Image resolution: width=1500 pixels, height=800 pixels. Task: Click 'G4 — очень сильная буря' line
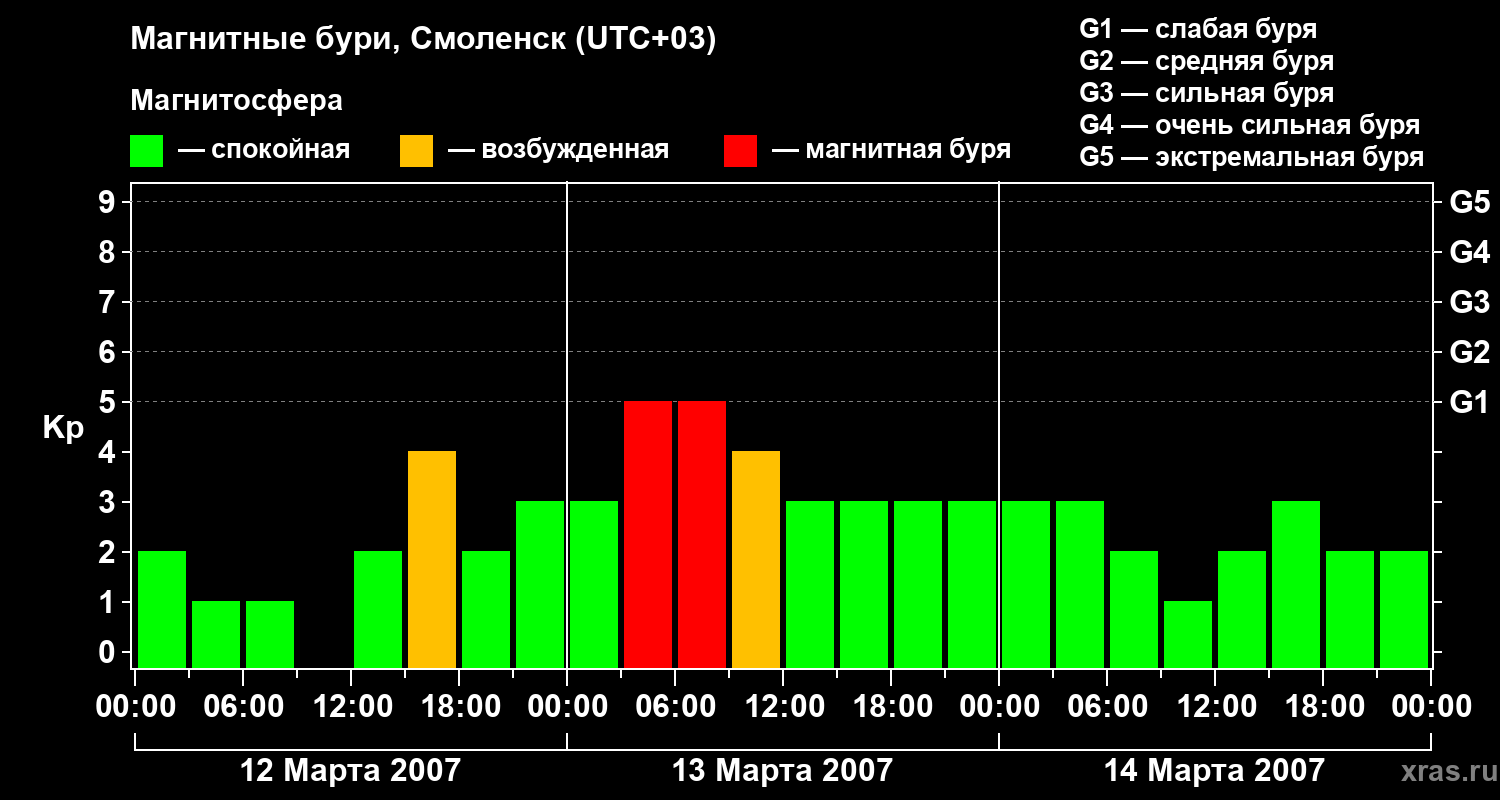pyautogui.click(x=1250, y=125)
